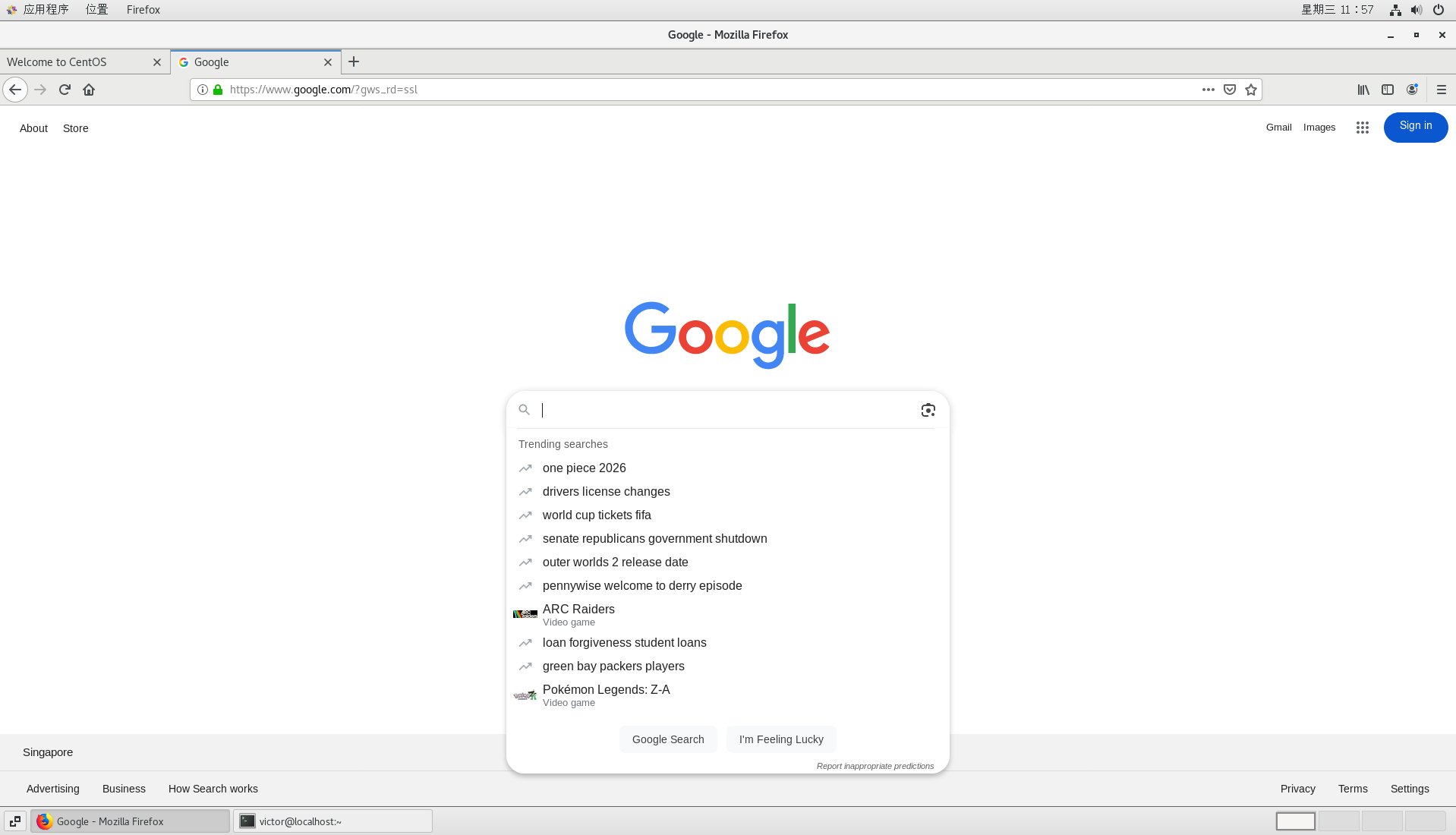Click the magnifier icon in search box
Screen dimensions: 1456x835
(x=524, y=410)
